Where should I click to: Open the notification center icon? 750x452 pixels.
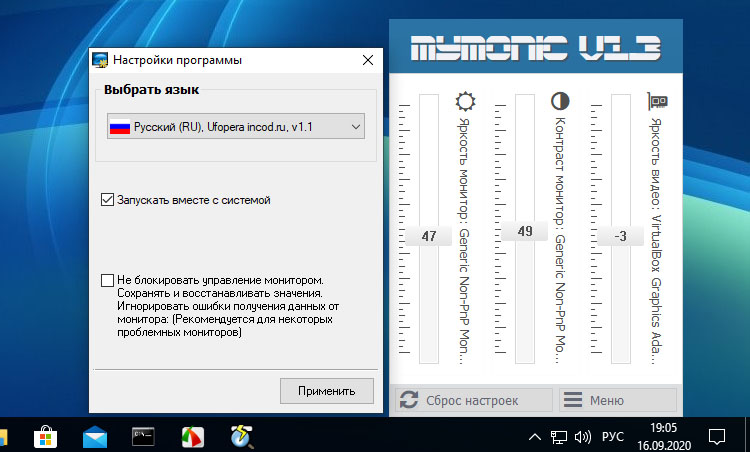[x=717, y=436]
